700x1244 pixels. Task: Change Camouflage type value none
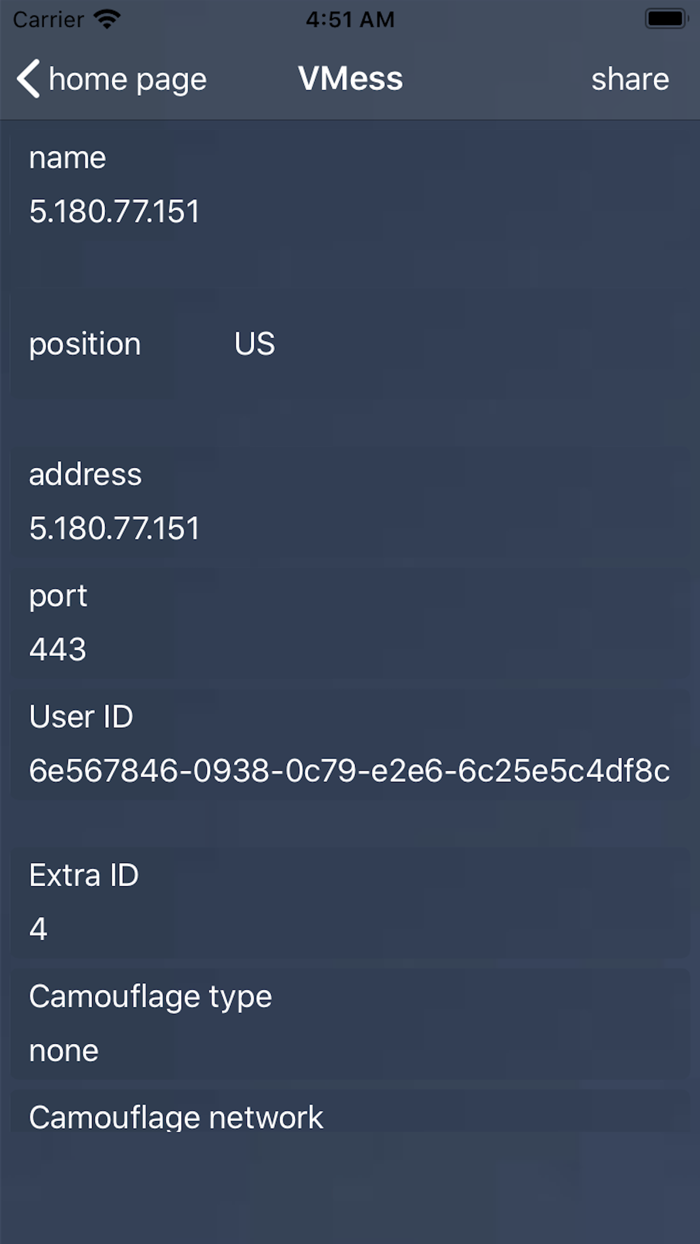[x=64, y=1051]
